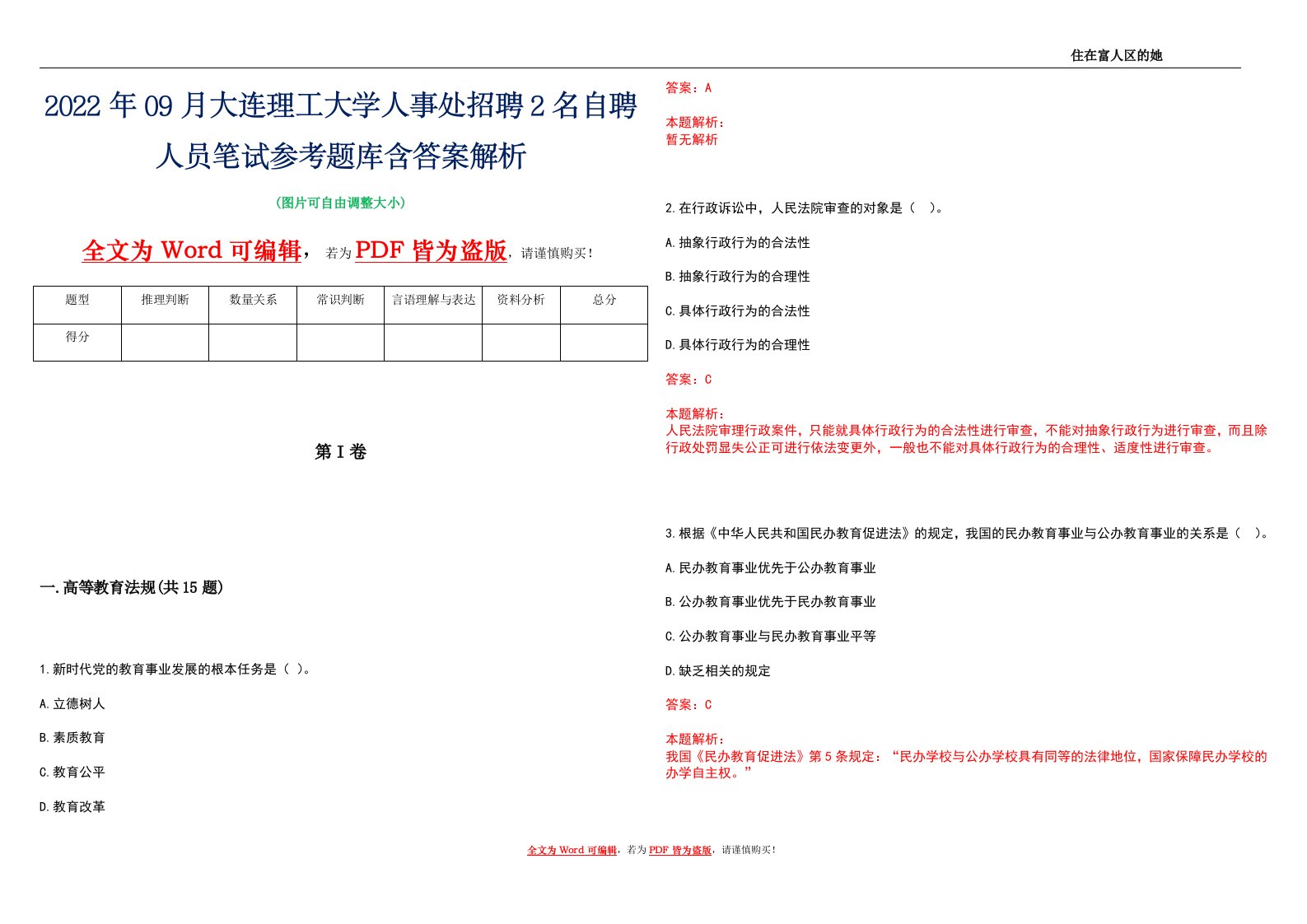Click the document title starting with 2022年09月大连理工大学

point(340,131)
